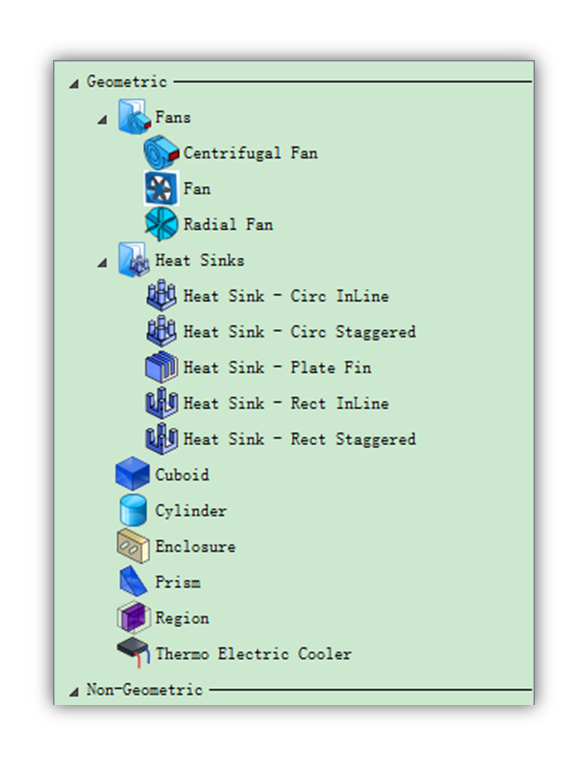Collapse the Geometric section
Image resolution: width=587 pixels, height=761 pixels.
[74, 83]
